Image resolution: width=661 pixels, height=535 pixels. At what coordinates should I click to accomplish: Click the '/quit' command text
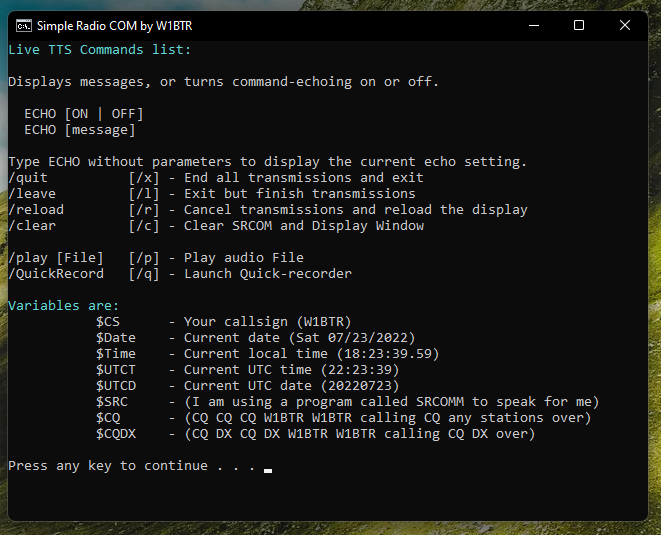point(28,178)
